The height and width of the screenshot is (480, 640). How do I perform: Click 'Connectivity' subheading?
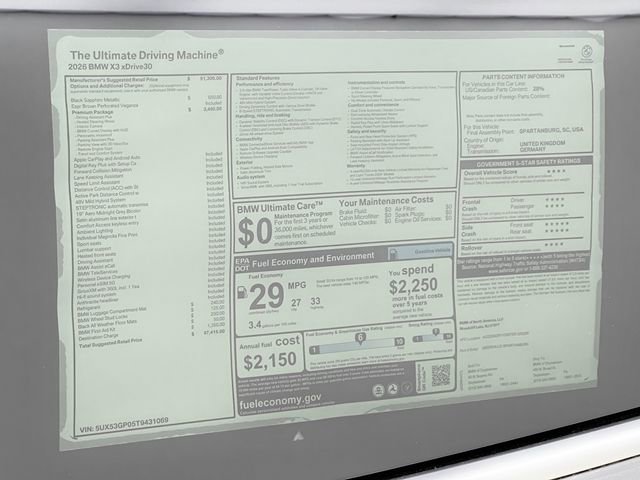[x=249, y=139]
